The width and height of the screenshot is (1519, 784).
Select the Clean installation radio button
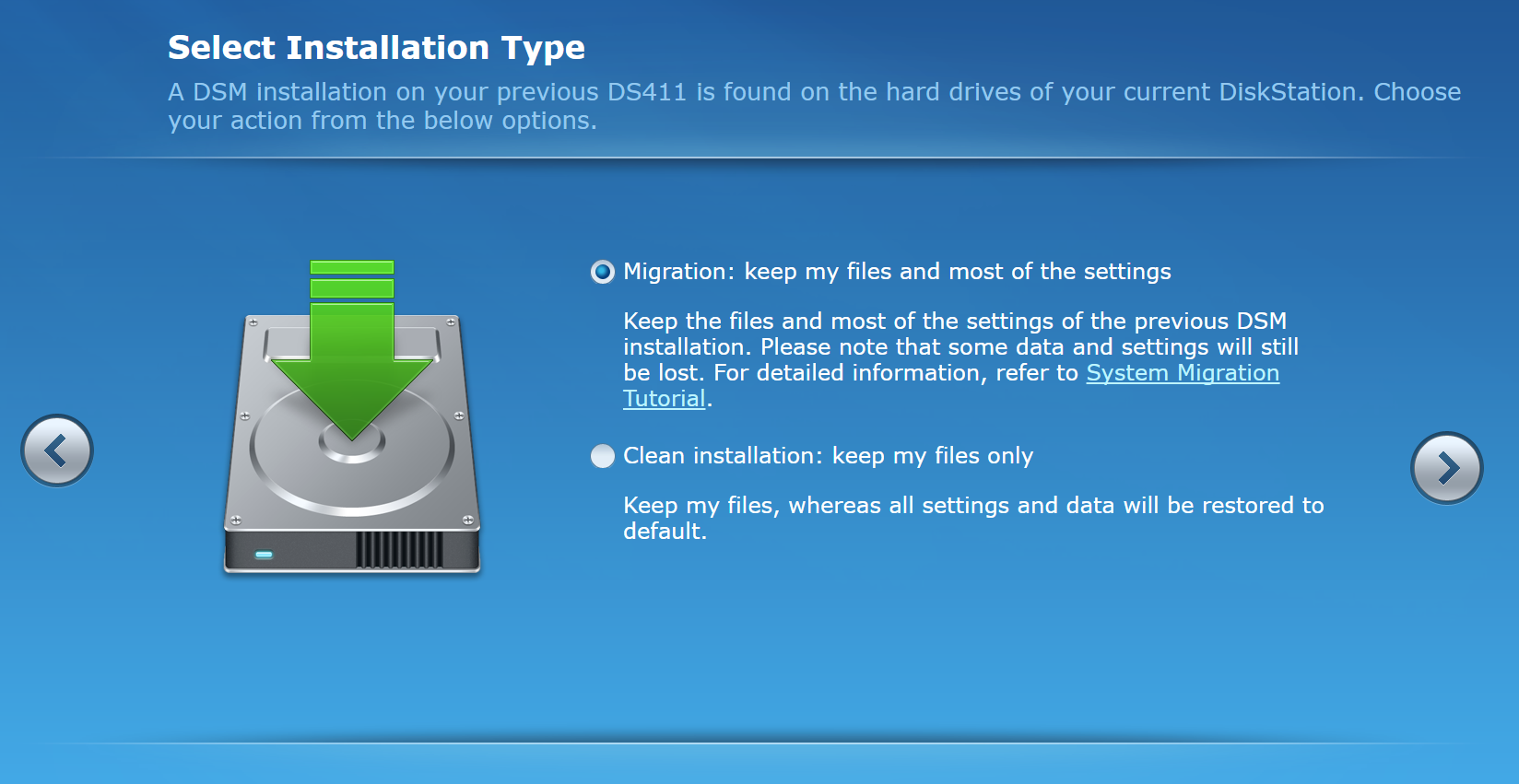(x=603, y=456)
